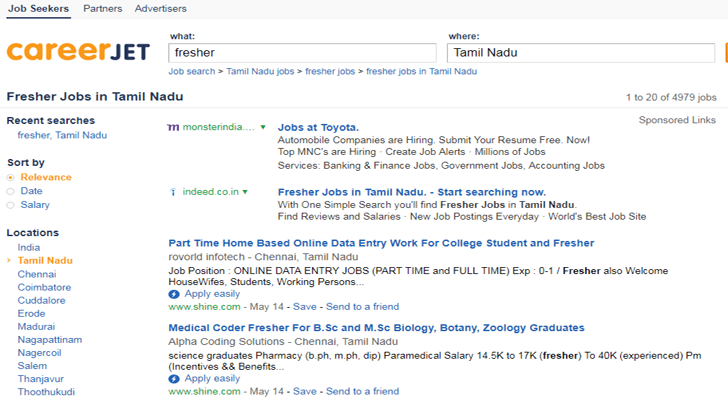The height and width of the screenshot is (400, 728).
Task: Switch to Job Seekers tab
Action: 39,8
